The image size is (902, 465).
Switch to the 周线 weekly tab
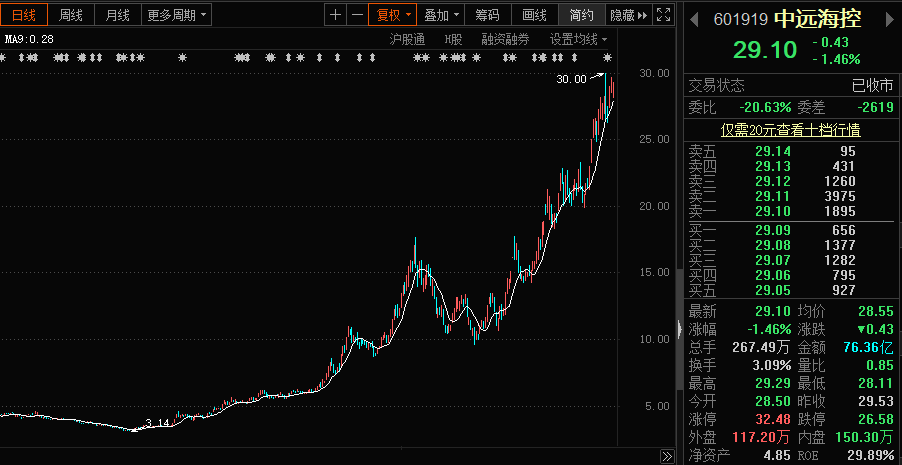point(71,15)
